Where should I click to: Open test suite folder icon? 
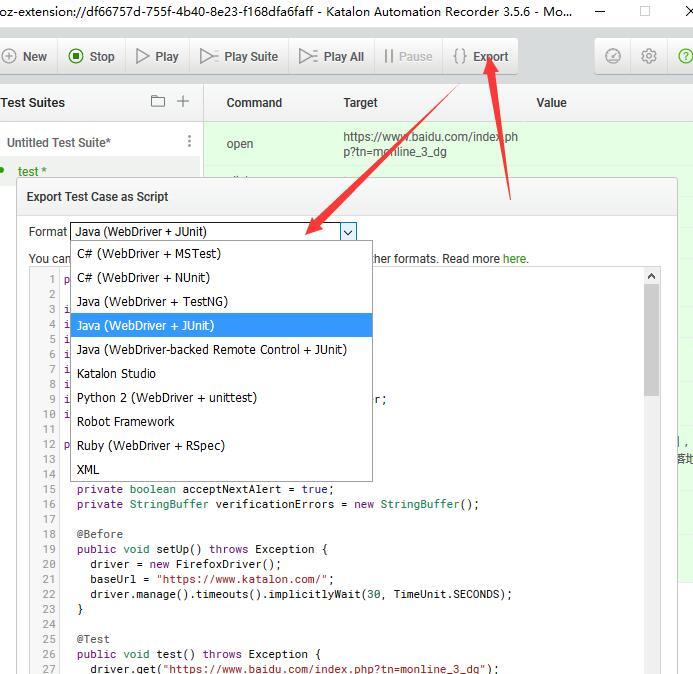(x=158, y=101)
